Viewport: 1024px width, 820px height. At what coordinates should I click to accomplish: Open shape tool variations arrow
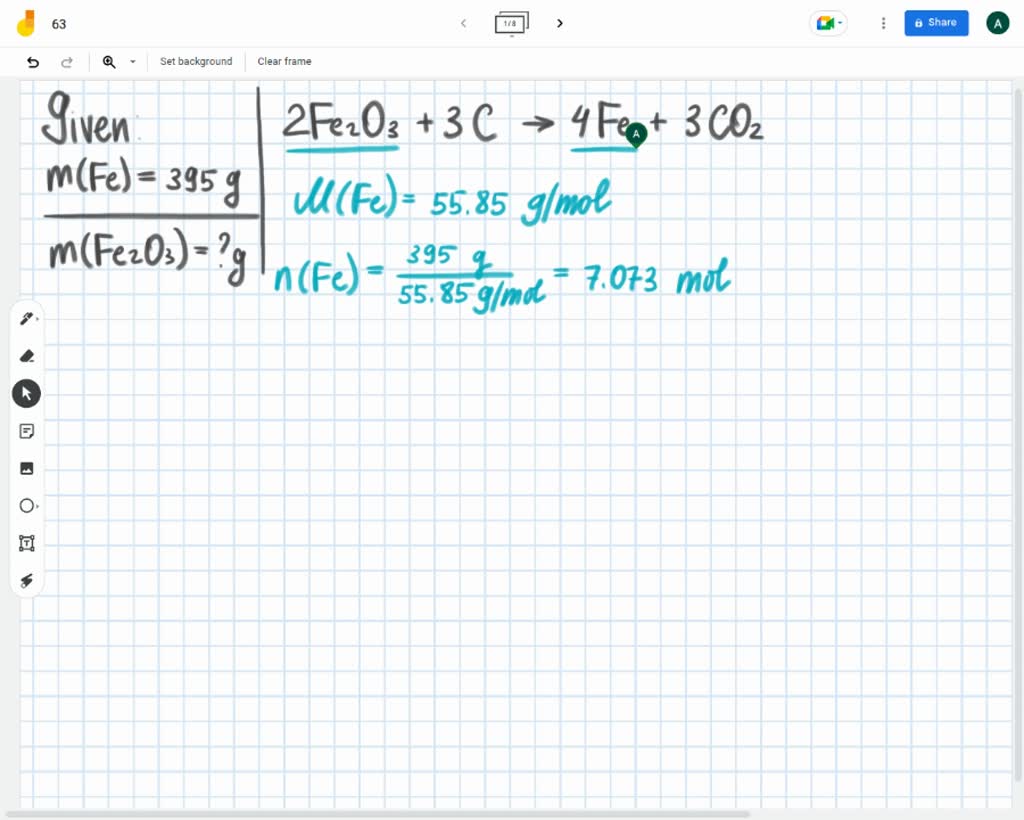pyautogui.click(x=38, y=505)
